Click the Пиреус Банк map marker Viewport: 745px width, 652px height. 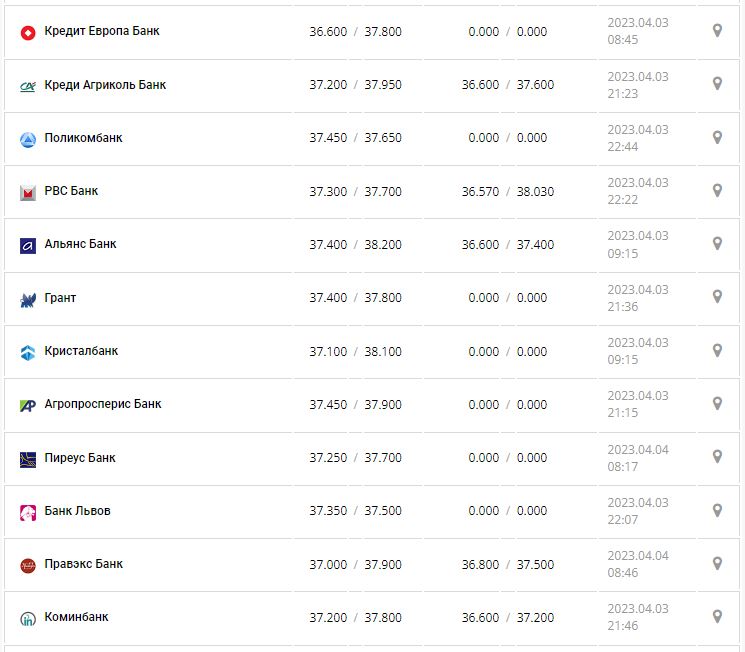pos(717,457)
